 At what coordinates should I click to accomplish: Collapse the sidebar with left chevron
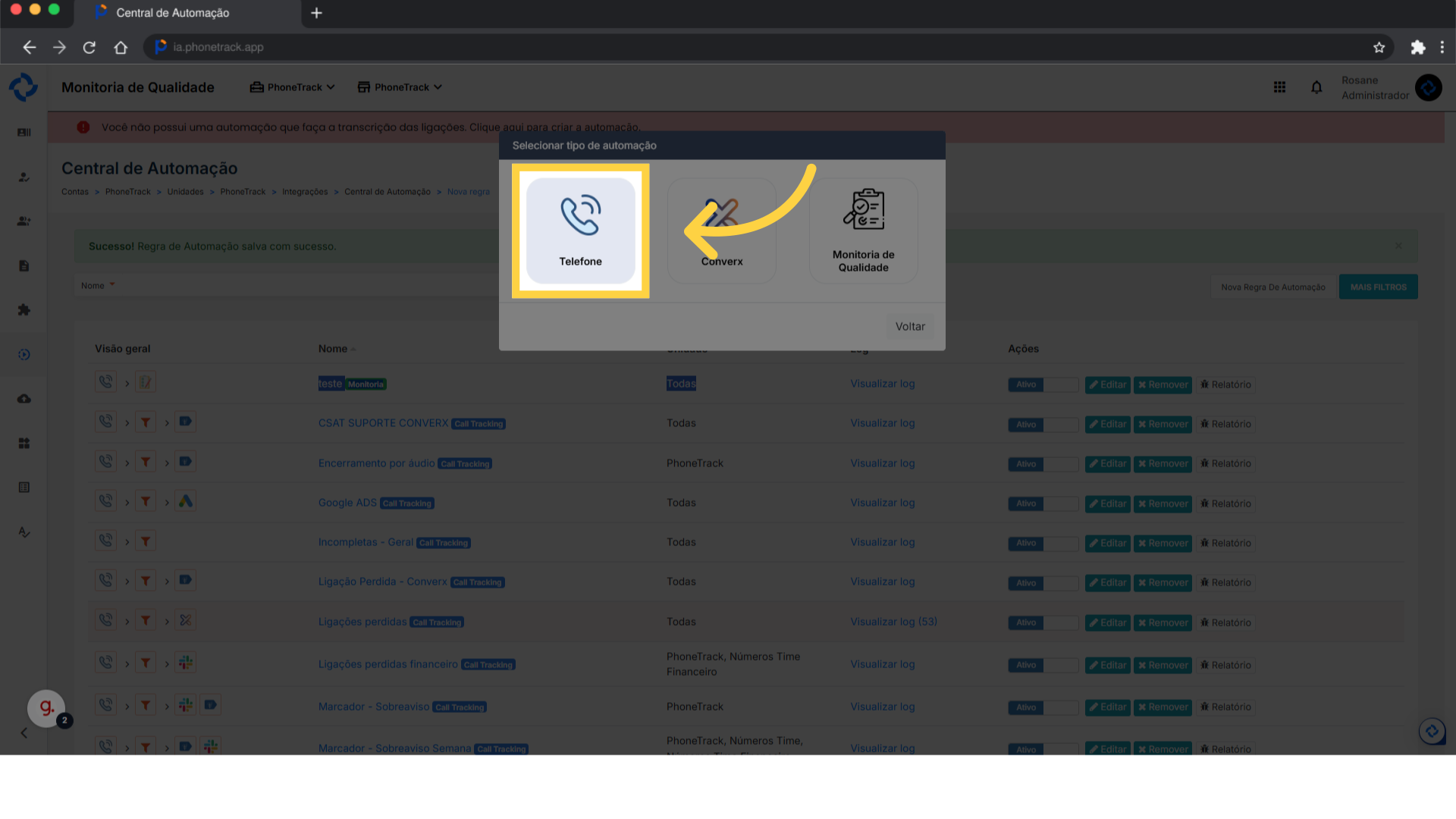24,733
